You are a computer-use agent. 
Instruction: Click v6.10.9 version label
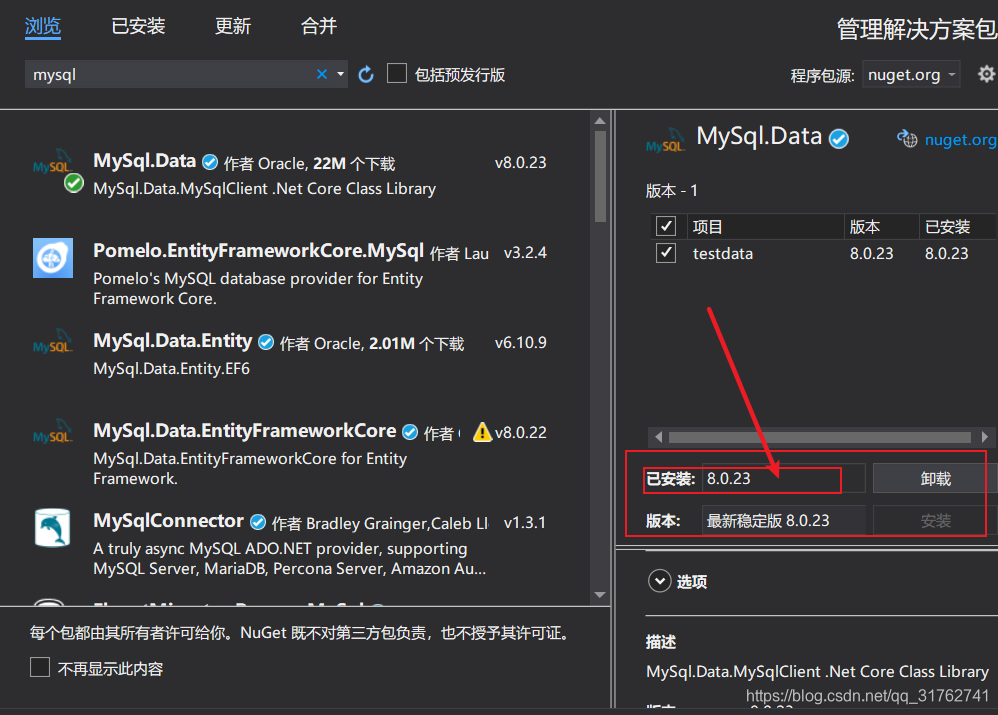520,343
